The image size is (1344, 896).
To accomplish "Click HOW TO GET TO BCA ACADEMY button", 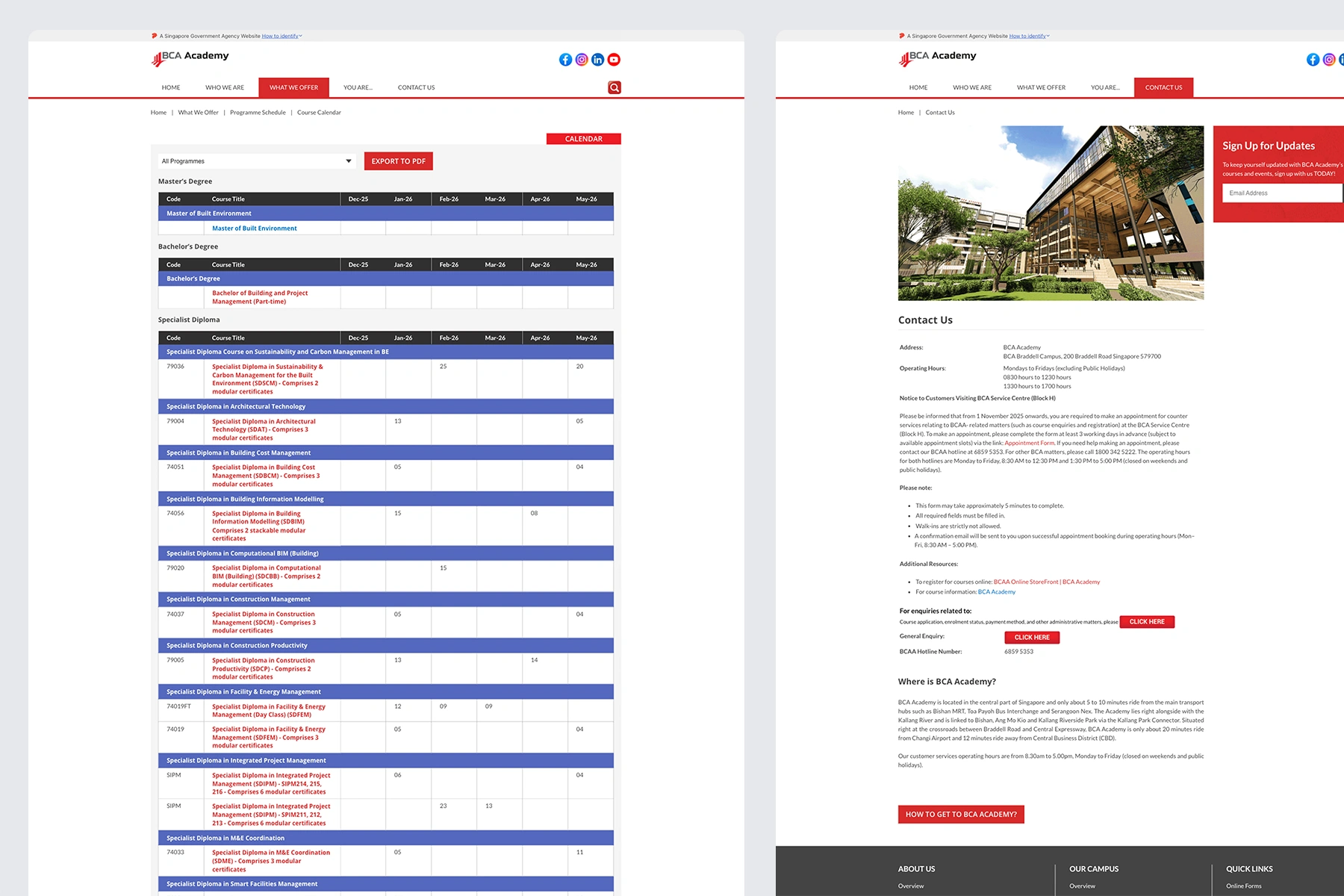I will click(x=961, y=815).
